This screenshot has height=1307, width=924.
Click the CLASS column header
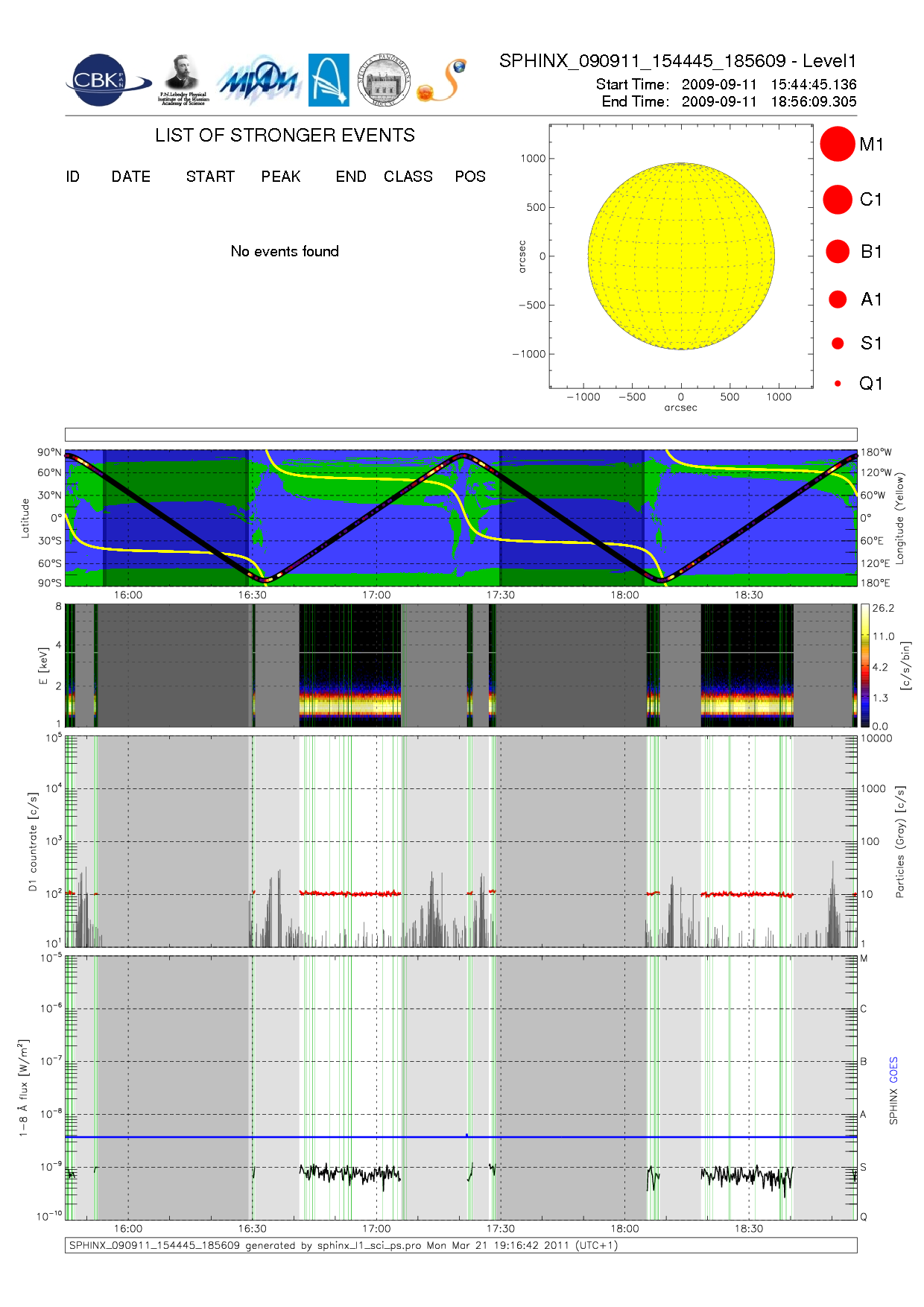pyautogui.click(x=408, y=177)
